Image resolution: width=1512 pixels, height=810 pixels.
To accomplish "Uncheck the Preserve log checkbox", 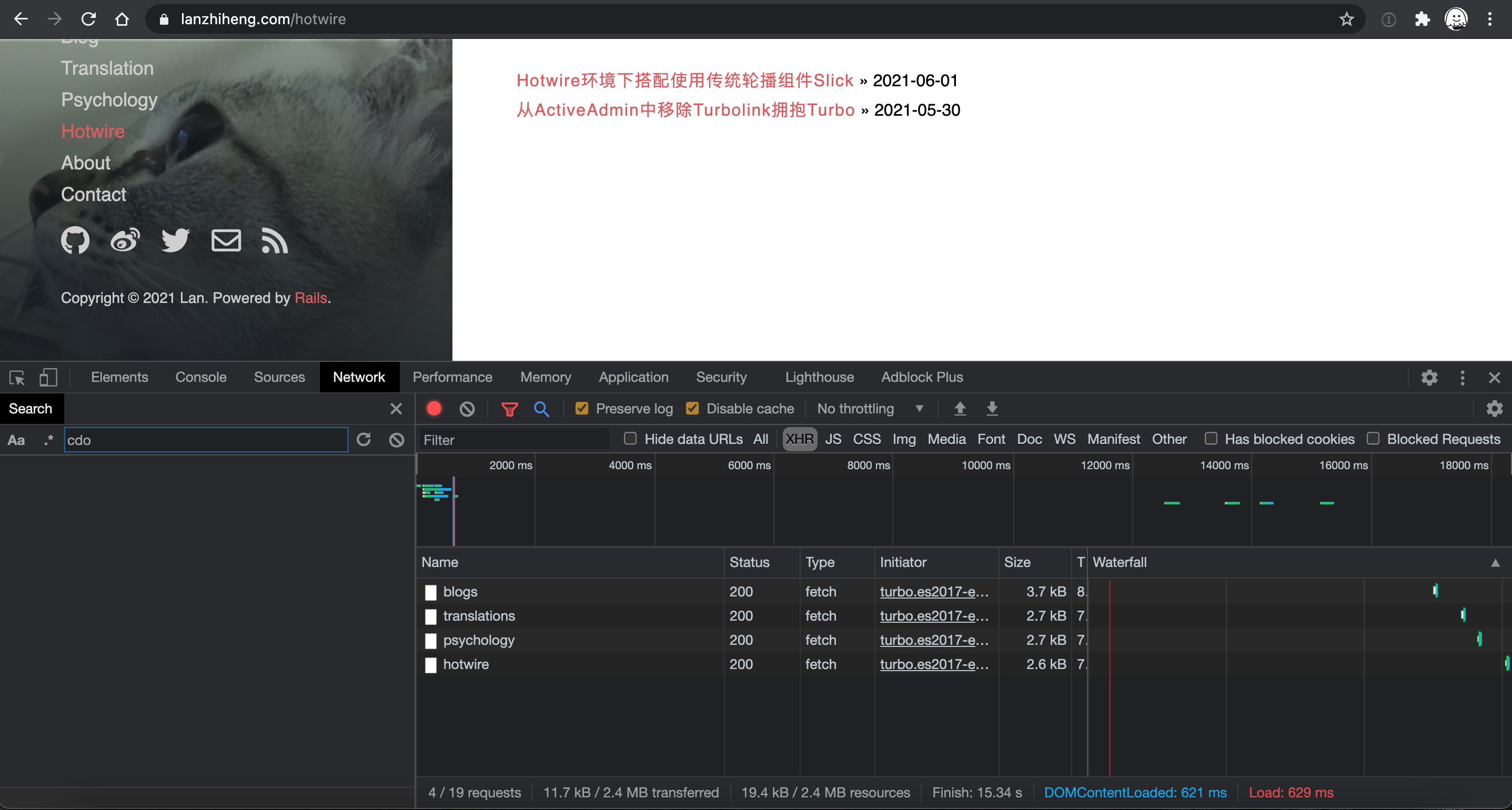I will (582, 409).
